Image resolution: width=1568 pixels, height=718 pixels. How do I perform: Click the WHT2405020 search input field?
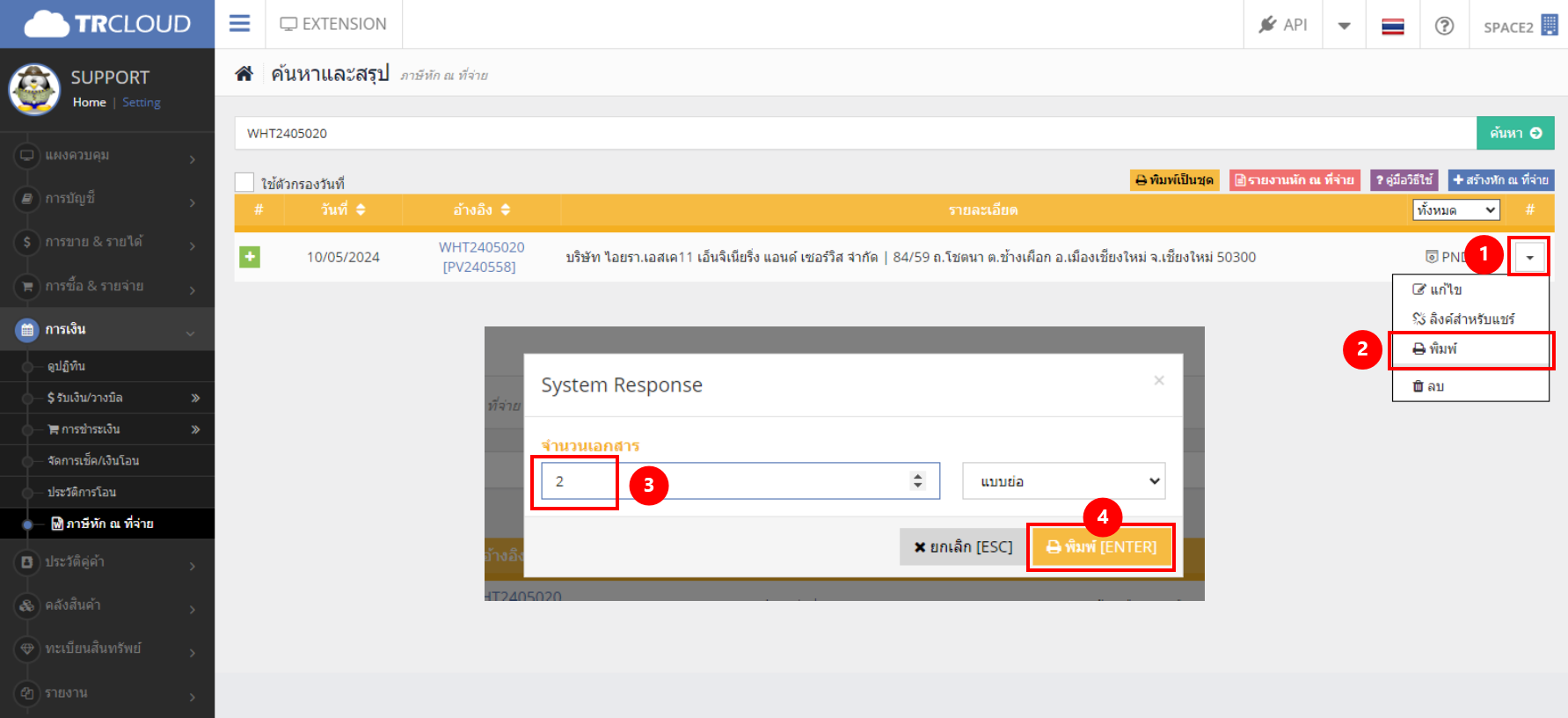coord(855,133)
